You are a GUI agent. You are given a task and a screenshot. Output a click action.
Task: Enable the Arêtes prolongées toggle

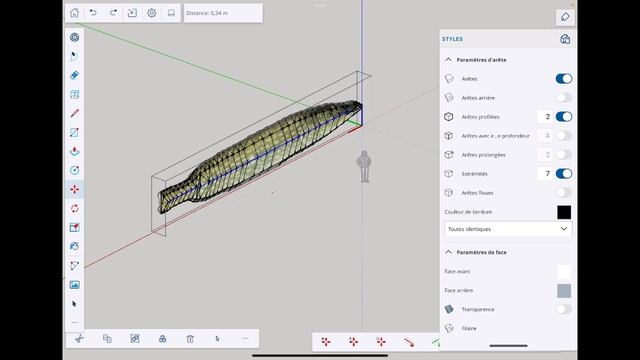(x=564, y=155)
